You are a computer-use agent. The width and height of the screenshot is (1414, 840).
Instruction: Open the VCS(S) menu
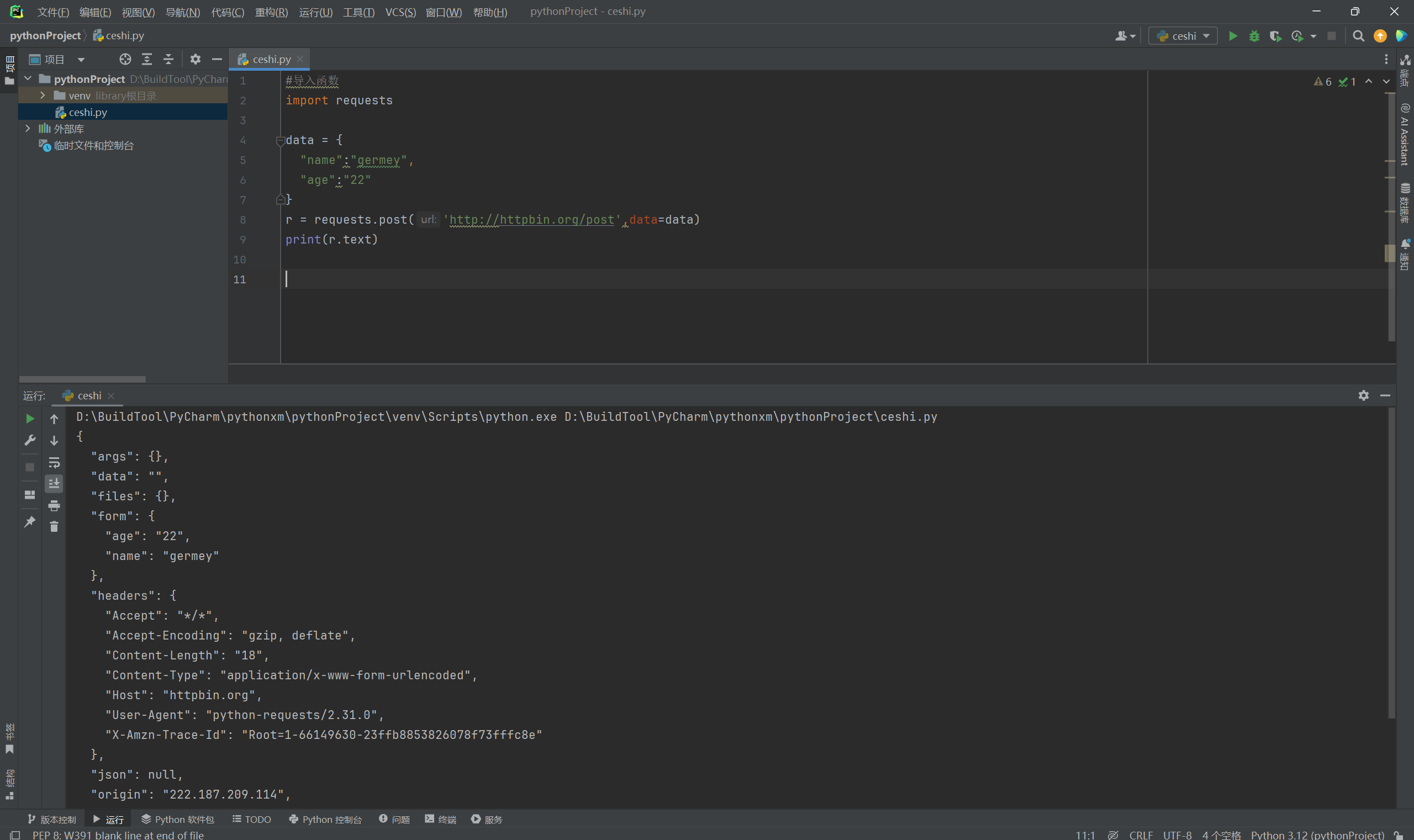pos(400,12)
